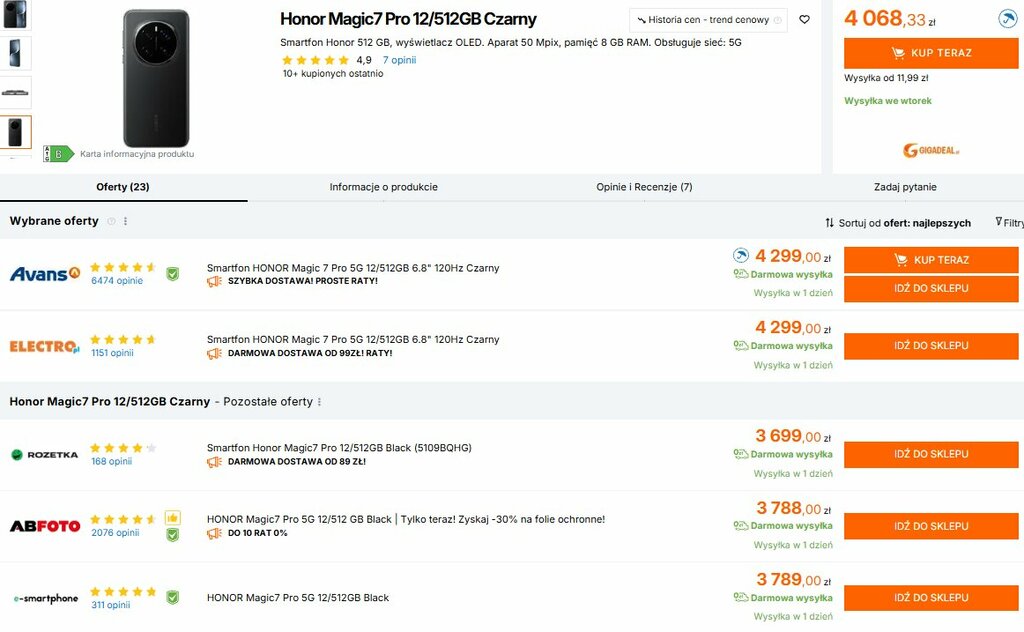
Task: Go to the Zadaj pytanie tab
Action: click(905, 187)
